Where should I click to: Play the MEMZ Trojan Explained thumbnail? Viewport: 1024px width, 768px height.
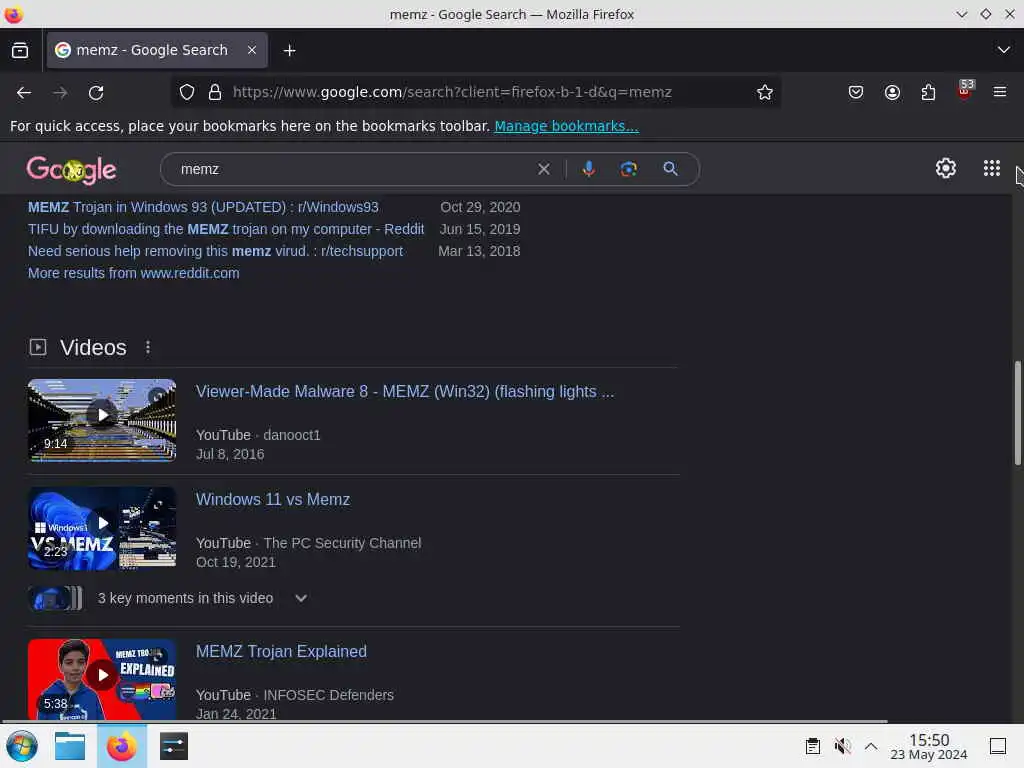(102, 679)
